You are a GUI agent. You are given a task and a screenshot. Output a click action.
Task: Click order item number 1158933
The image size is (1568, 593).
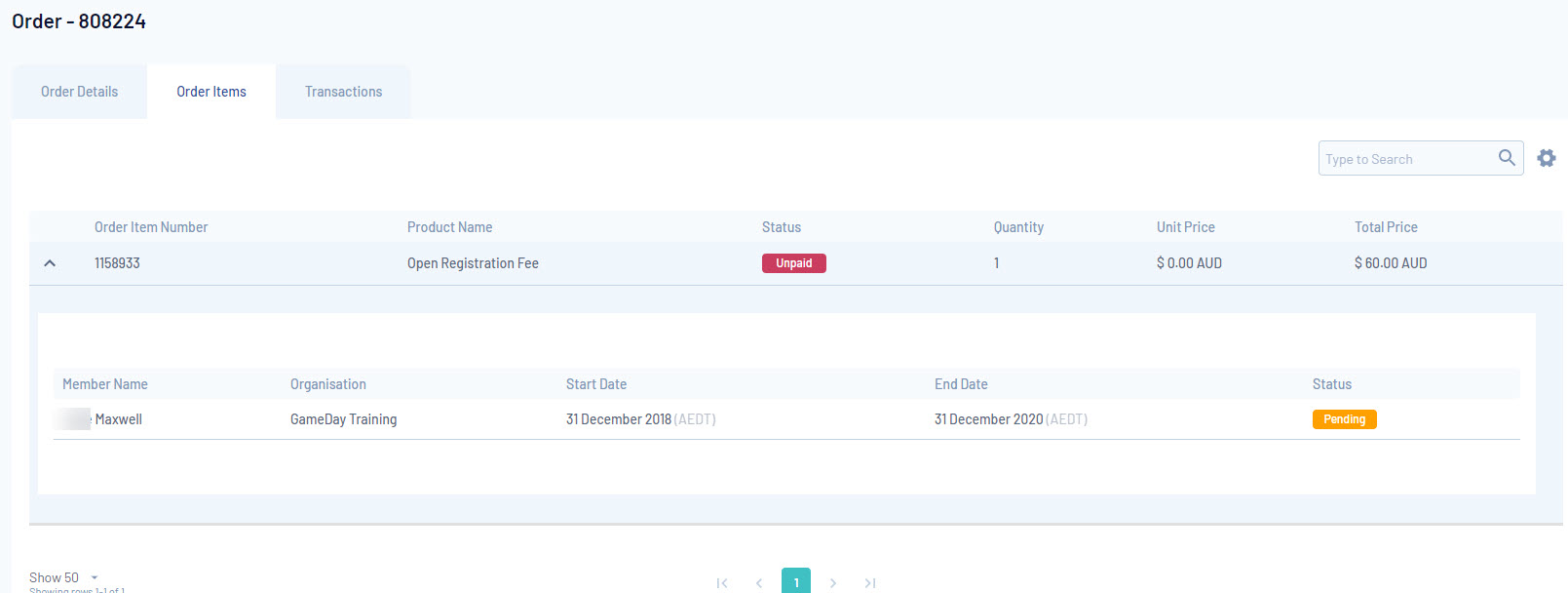coord(117,263)
